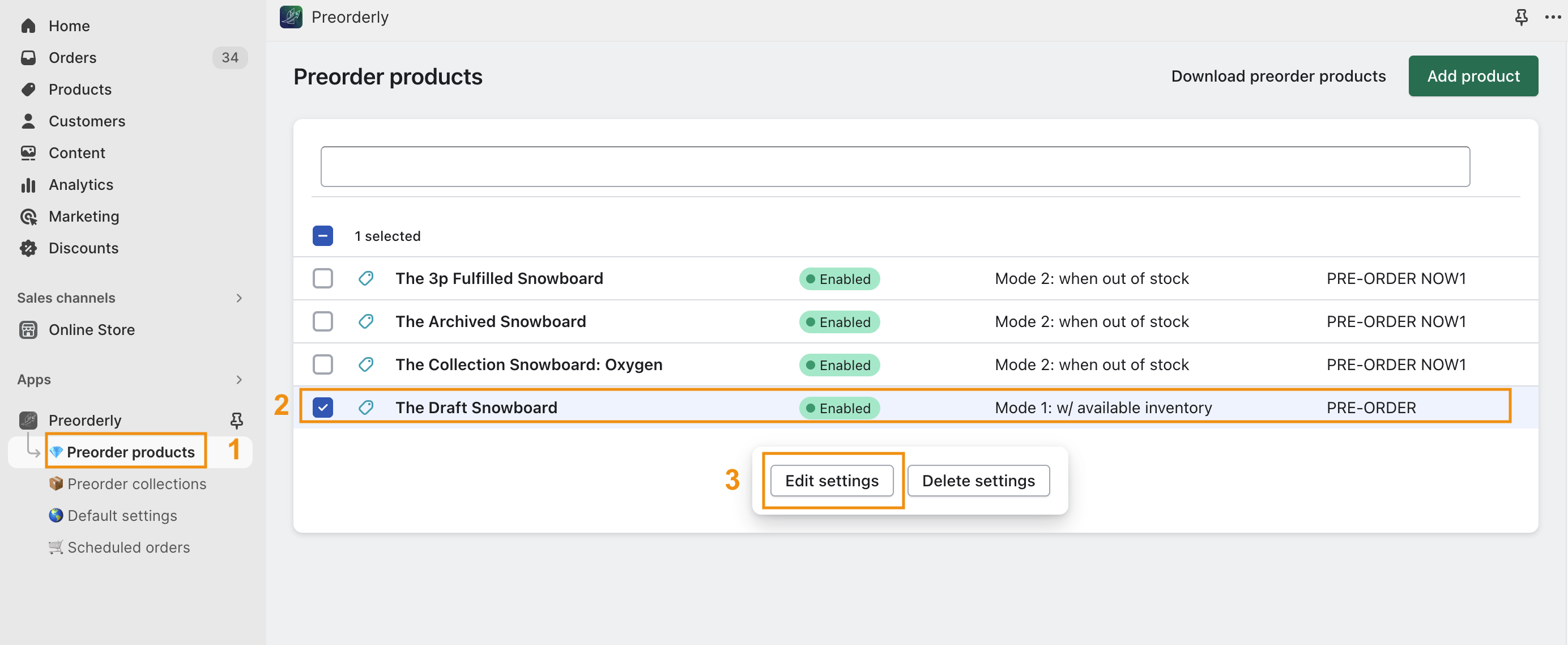Open Default settings submenu item
The width and height of the screenshot is (1568, 645).
tap(122, 515)
